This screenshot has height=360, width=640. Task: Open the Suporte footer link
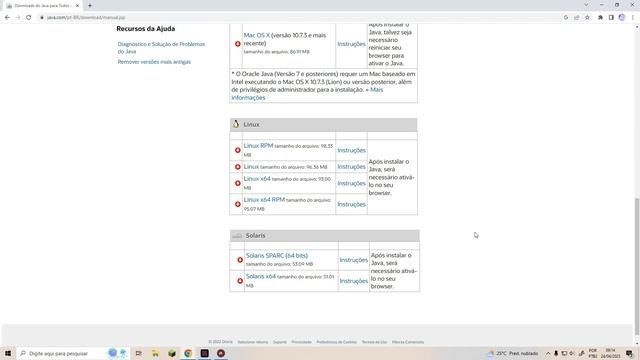coord(280,342)
